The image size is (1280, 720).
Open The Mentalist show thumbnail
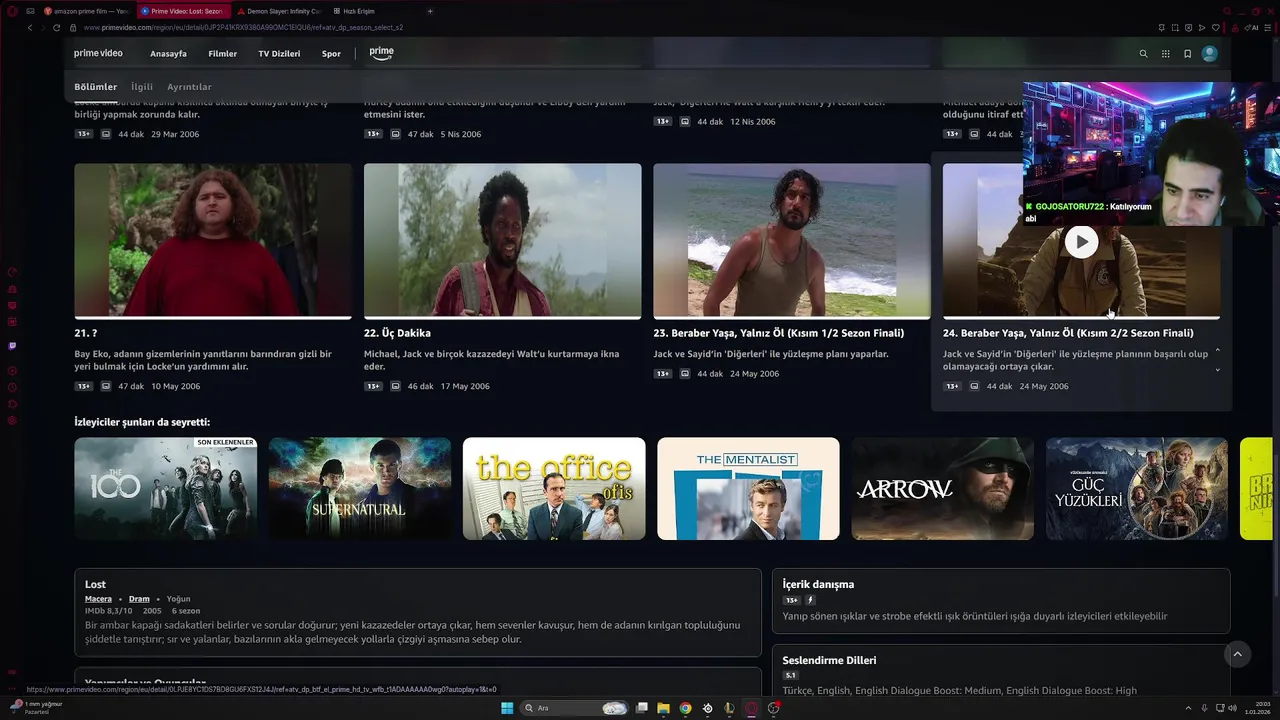748,488
